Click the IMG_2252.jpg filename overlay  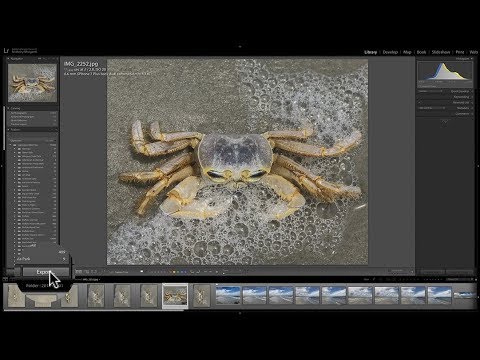click(81, 64)
